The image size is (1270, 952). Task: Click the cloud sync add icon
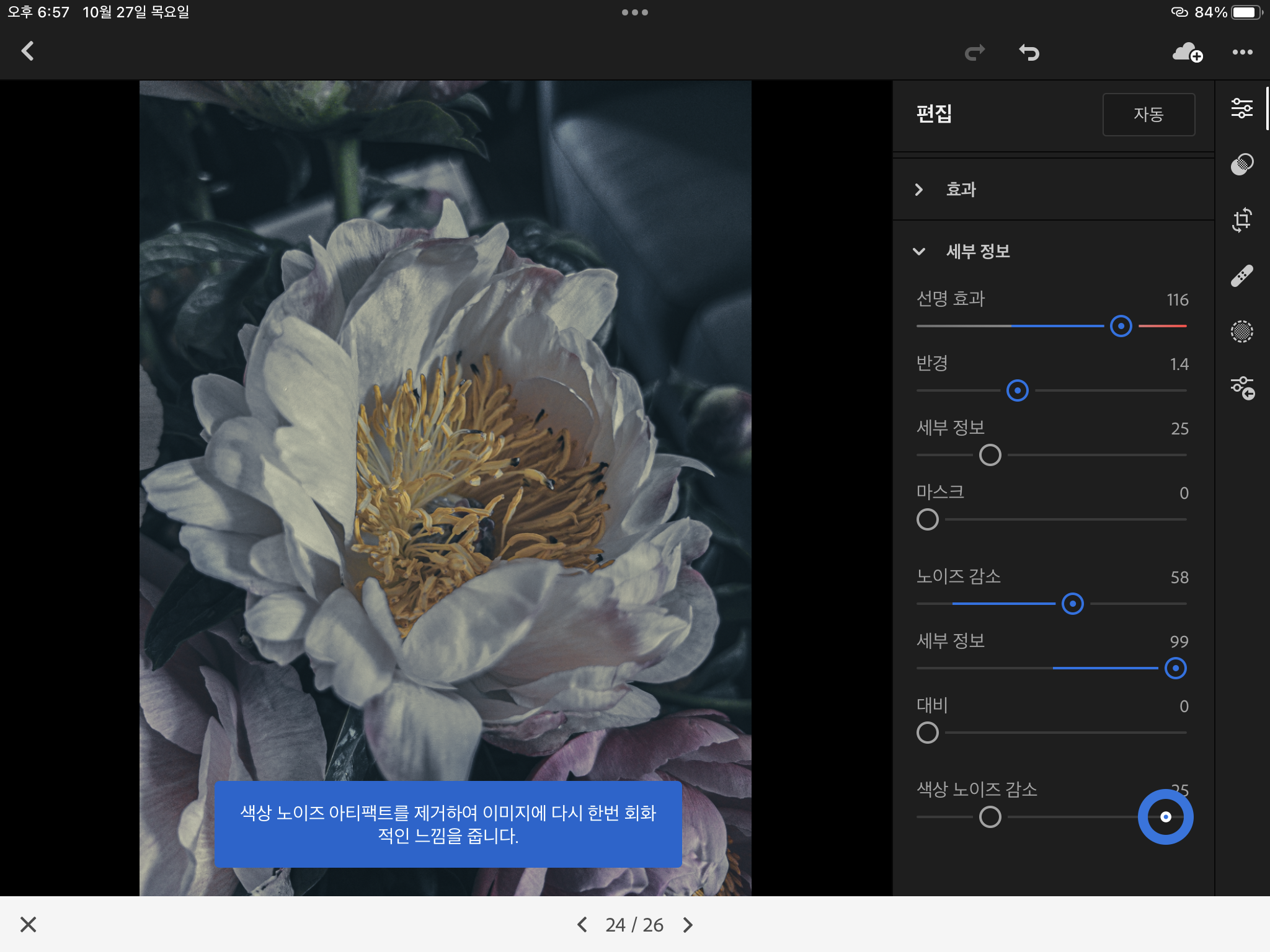pyautogui.click(x=1187, y=53)
